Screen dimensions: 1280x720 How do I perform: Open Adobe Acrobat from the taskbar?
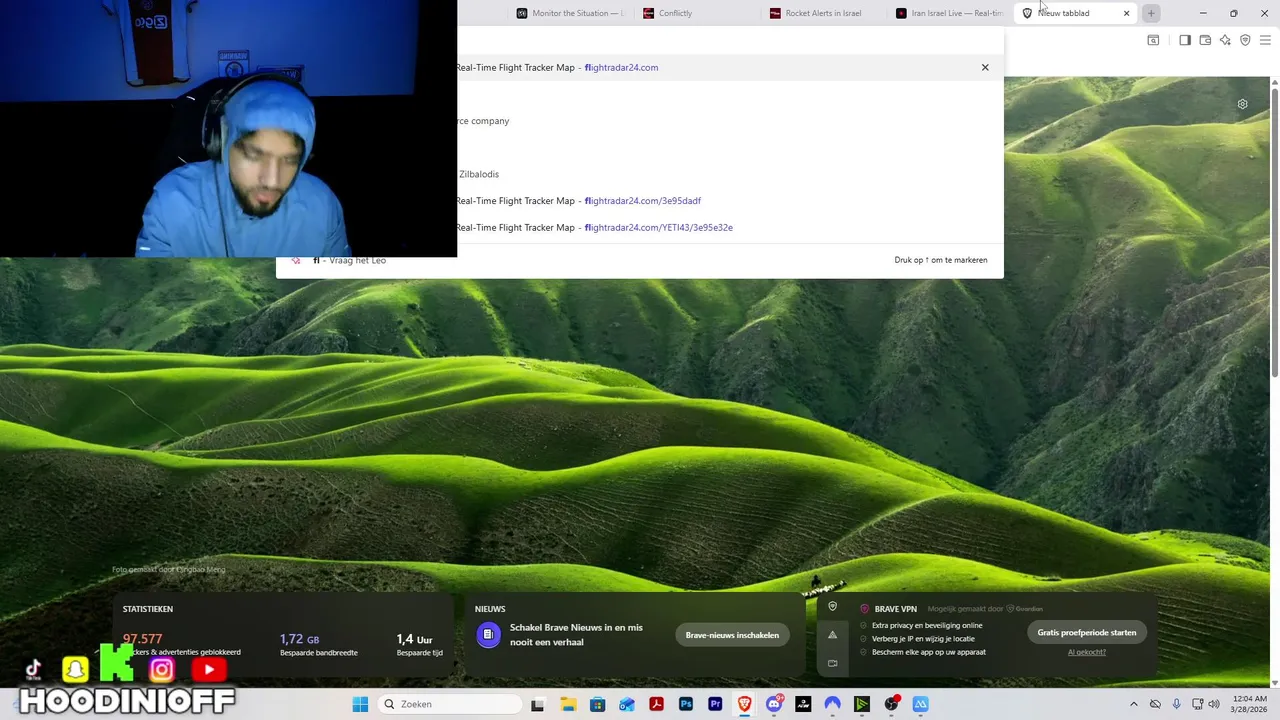click(x=656, y=704)
